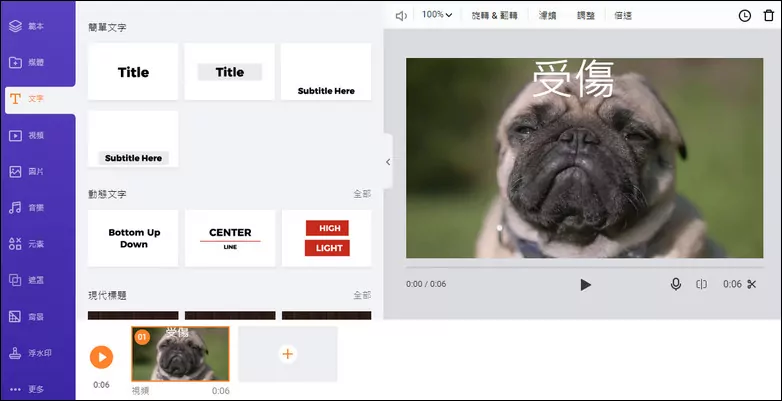Delete selection with the trash icon
Image resolution: width=782 pixels, height=401 pixels.
[x=769, y=15]
